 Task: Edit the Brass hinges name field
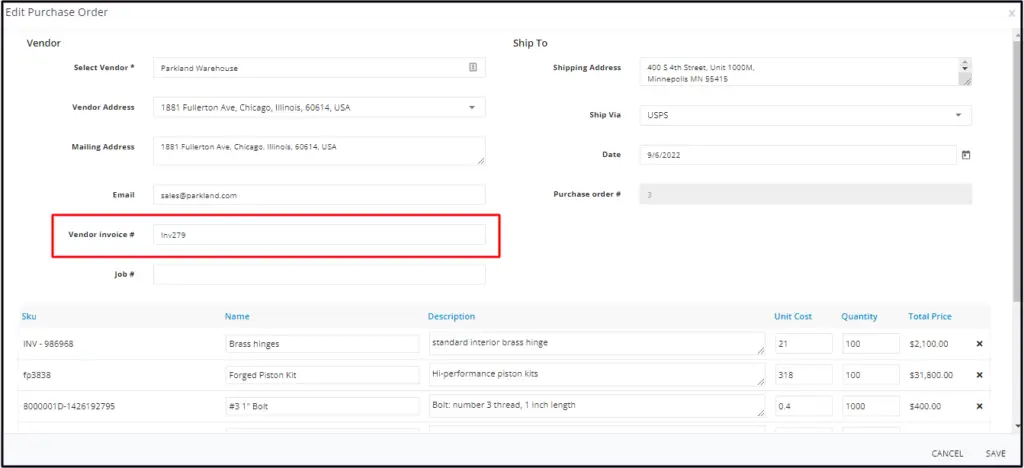(x=323, y=343)
